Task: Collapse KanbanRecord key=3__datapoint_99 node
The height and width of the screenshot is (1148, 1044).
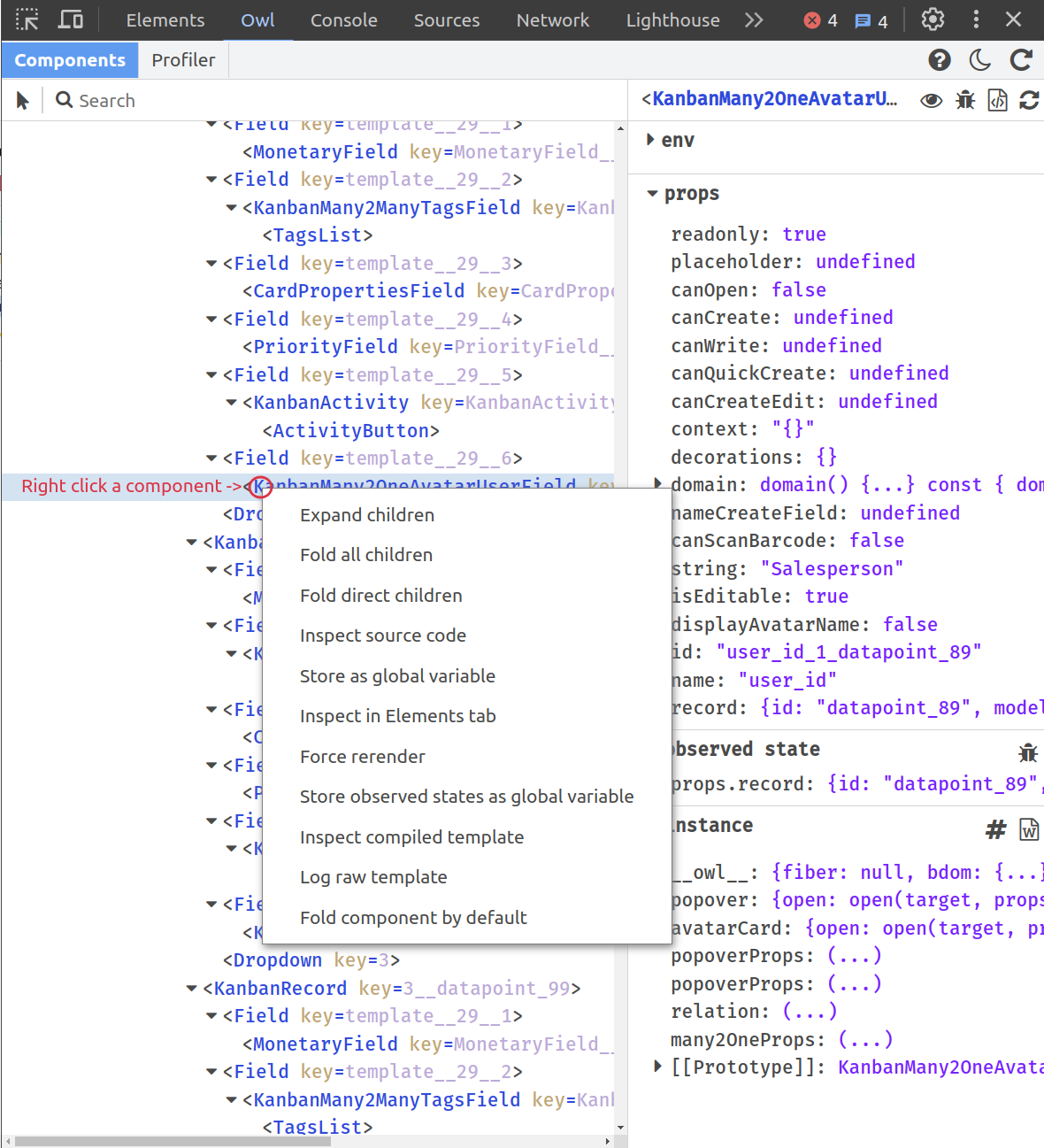Action: pos(192,989)
